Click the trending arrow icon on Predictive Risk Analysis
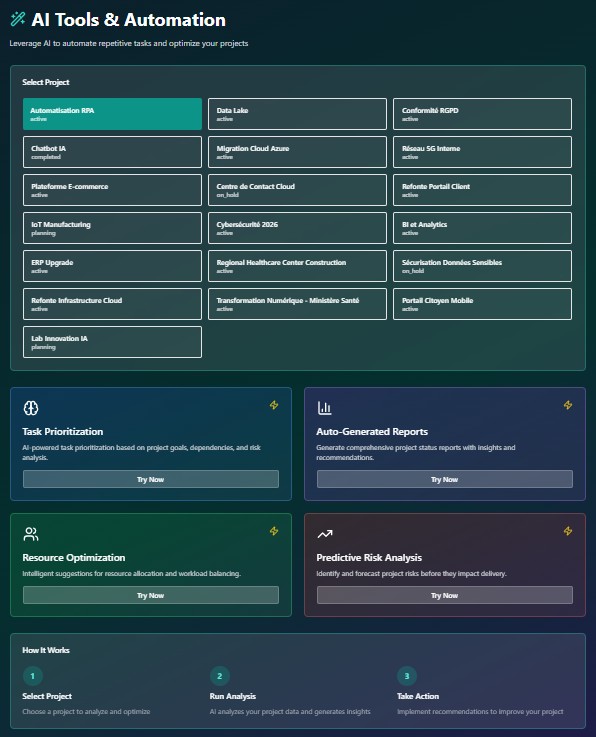 [325, 534]
